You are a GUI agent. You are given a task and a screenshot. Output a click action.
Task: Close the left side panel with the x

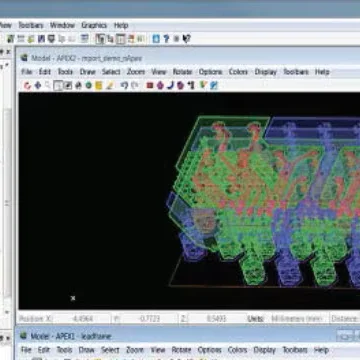point(8,52)
